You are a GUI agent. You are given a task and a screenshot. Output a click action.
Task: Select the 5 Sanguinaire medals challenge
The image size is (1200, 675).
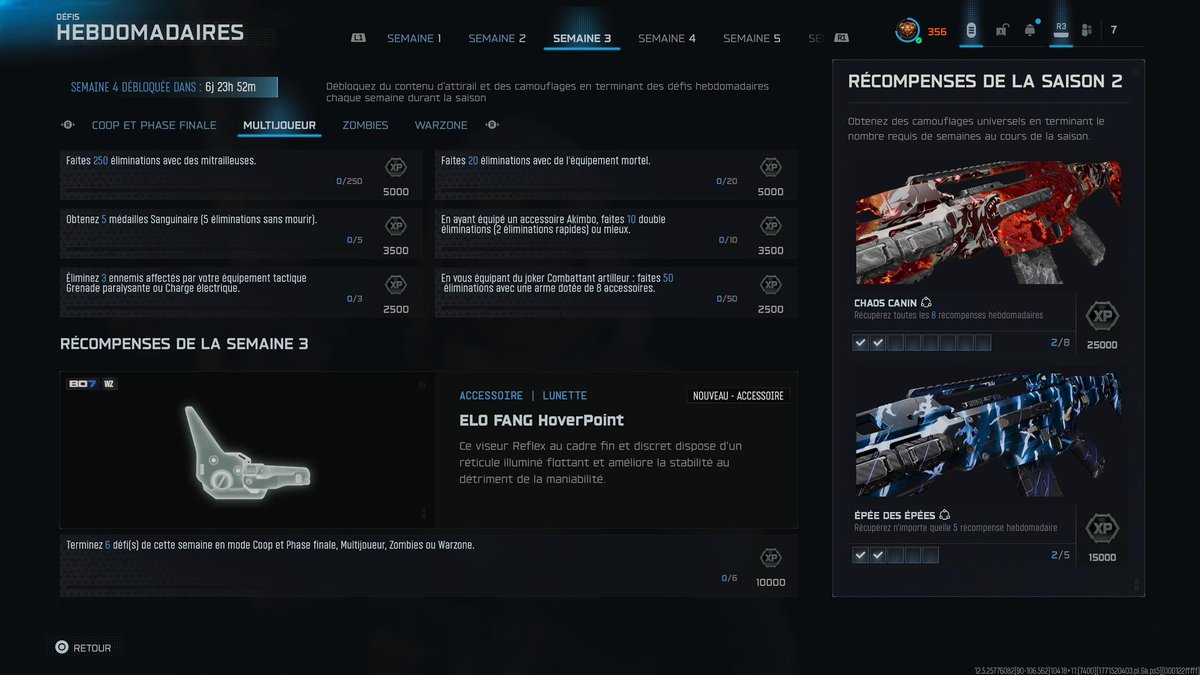[240, 233]
